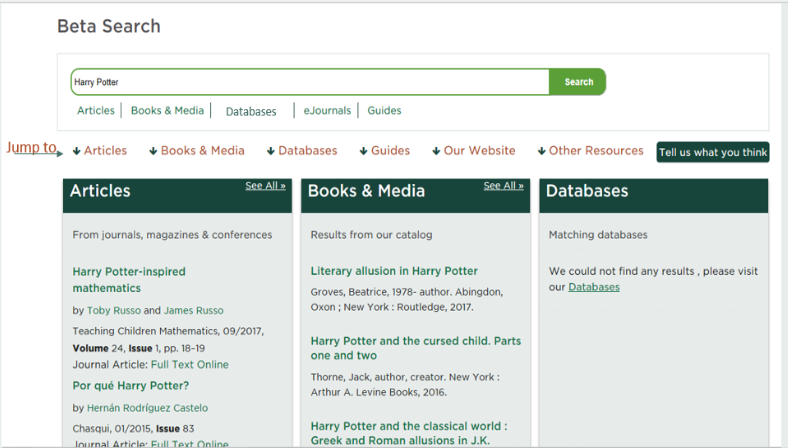Screen dimensions: 788x448
Task: Open Por qué Harry Potter? article
Action: click(131, 386)
